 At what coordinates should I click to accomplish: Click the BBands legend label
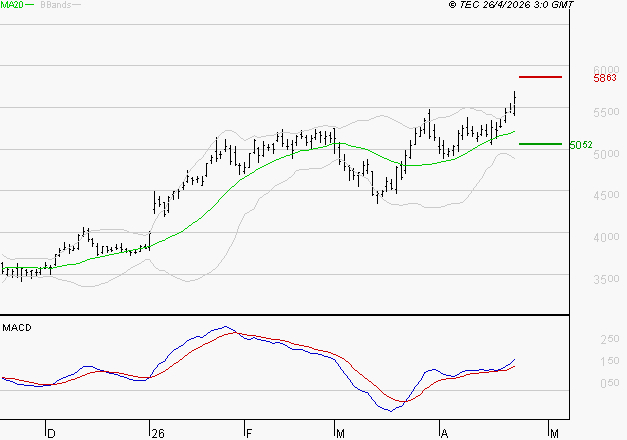(56, 5)
